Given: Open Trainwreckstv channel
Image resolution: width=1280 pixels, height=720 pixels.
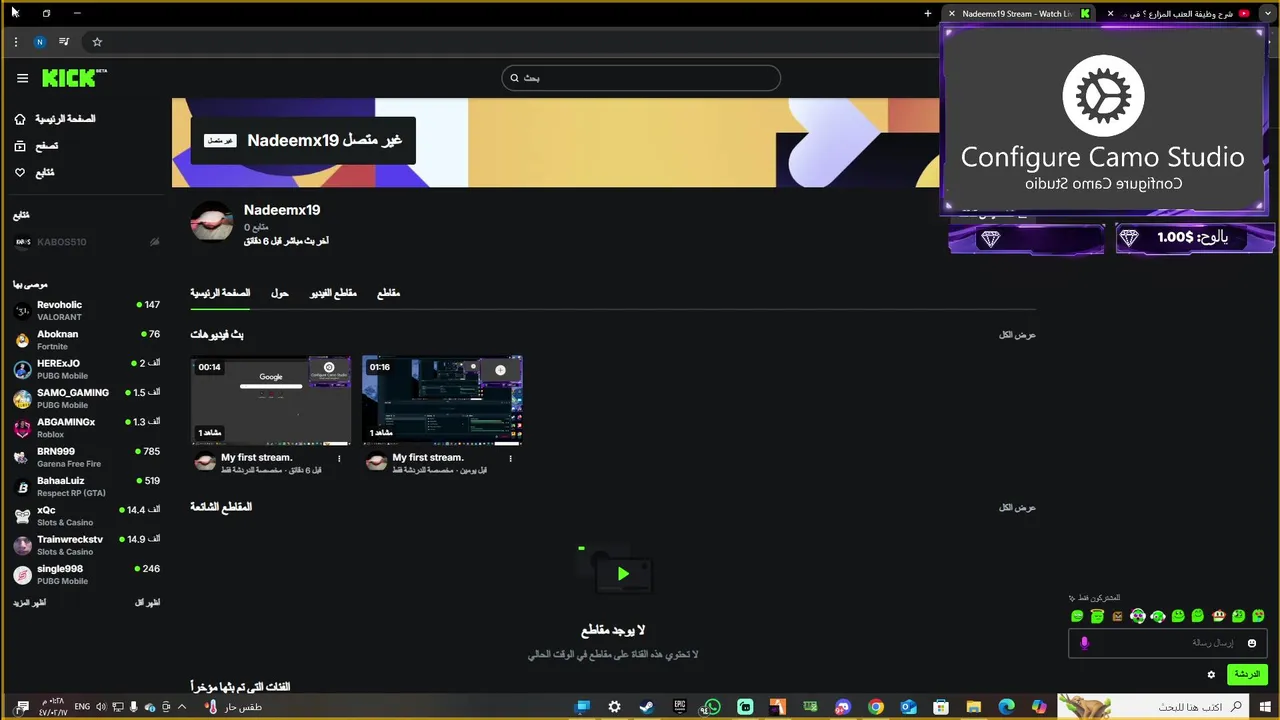Looking at the screenshot, I should point(86,545).
